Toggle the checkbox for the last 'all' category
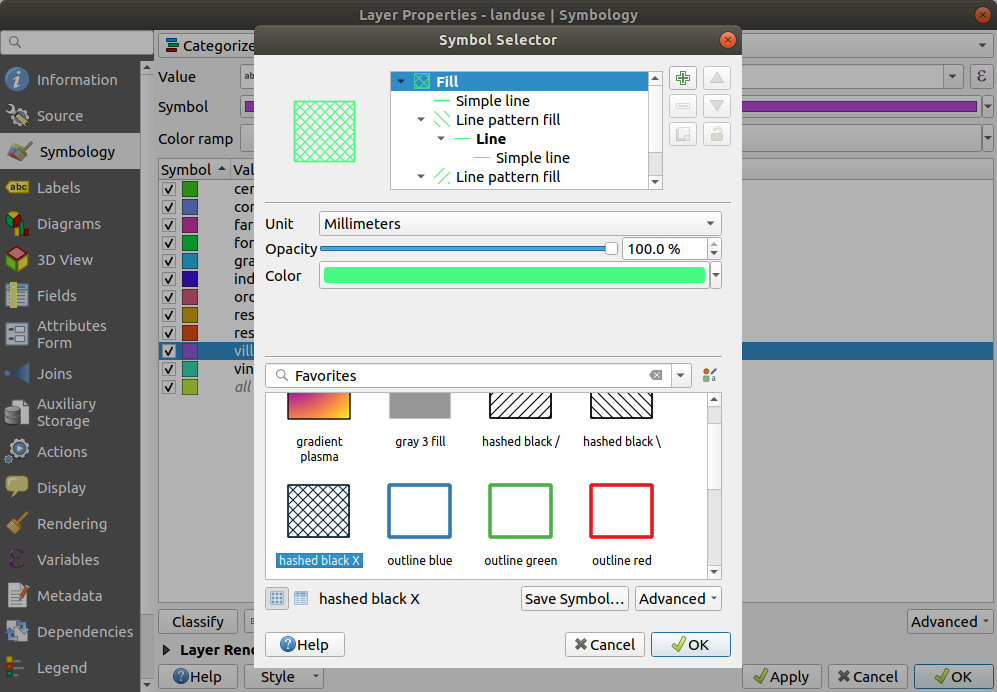This screenshot has height=692, width=997. (x=169, y=387)
